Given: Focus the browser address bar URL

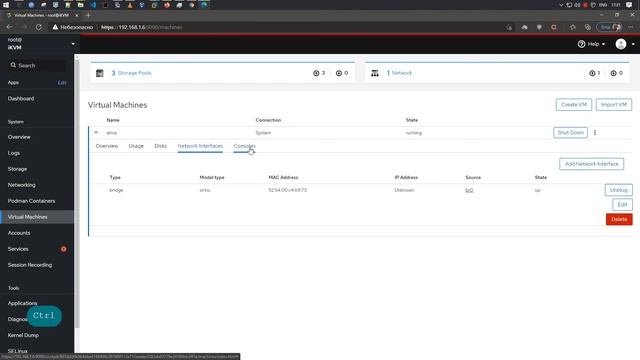Looking at the screenshot, I should click(x=141, y=27).
